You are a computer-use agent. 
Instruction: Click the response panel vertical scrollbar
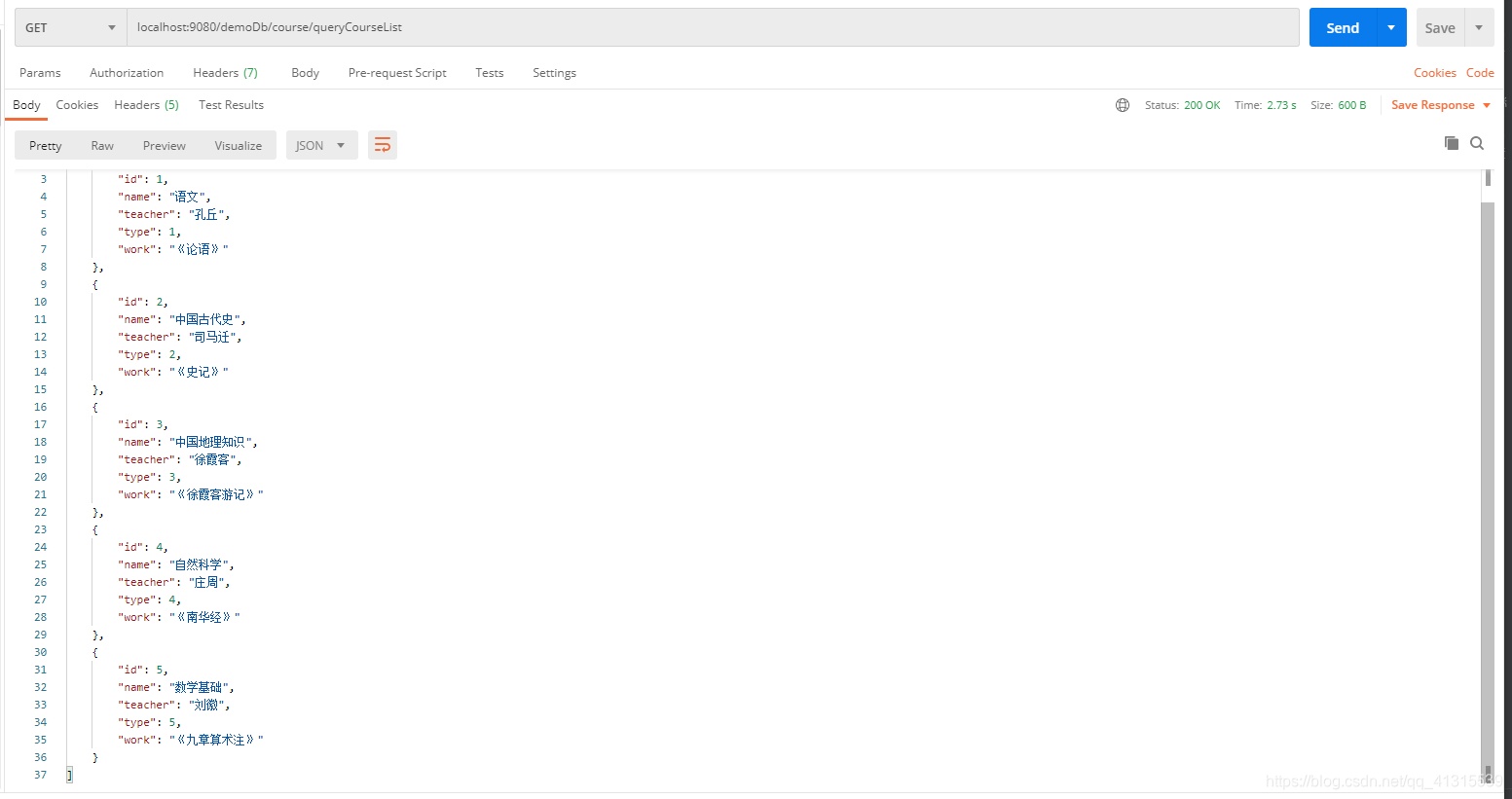click(1491, 389)
